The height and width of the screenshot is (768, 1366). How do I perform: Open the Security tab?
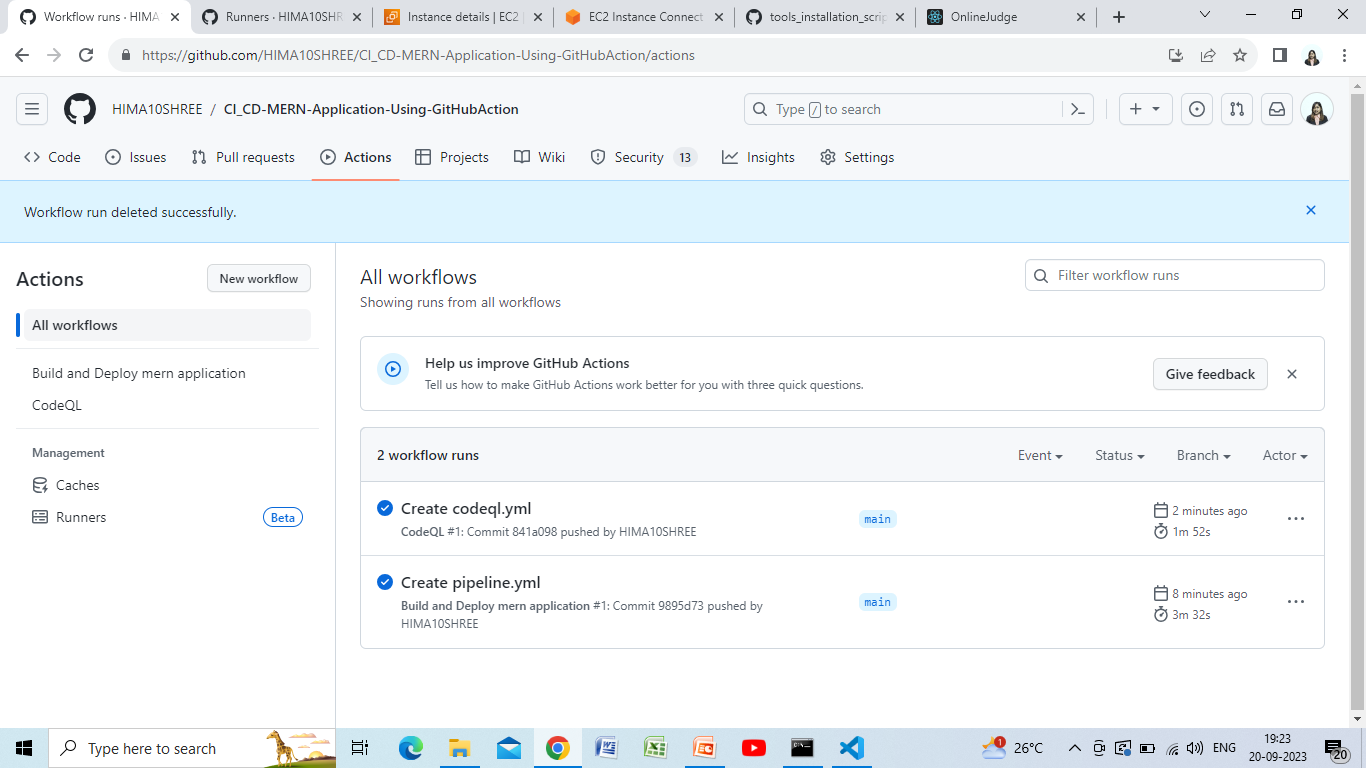(643, 157)
